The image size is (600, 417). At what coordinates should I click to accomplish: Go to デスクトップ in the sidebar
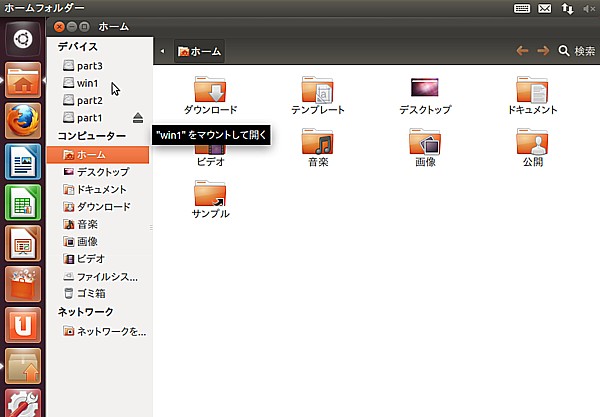click(x=96, y=172)
